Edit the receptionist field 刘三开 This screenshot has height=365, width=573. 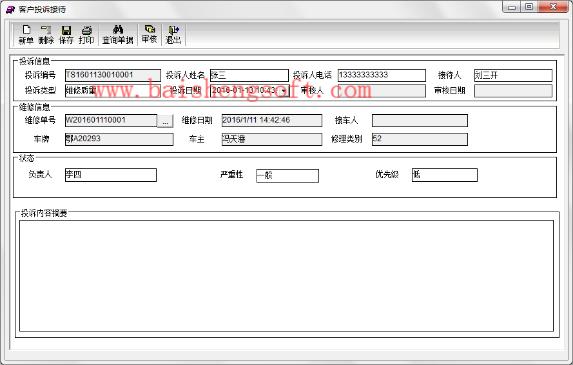[x=513, y=76]
